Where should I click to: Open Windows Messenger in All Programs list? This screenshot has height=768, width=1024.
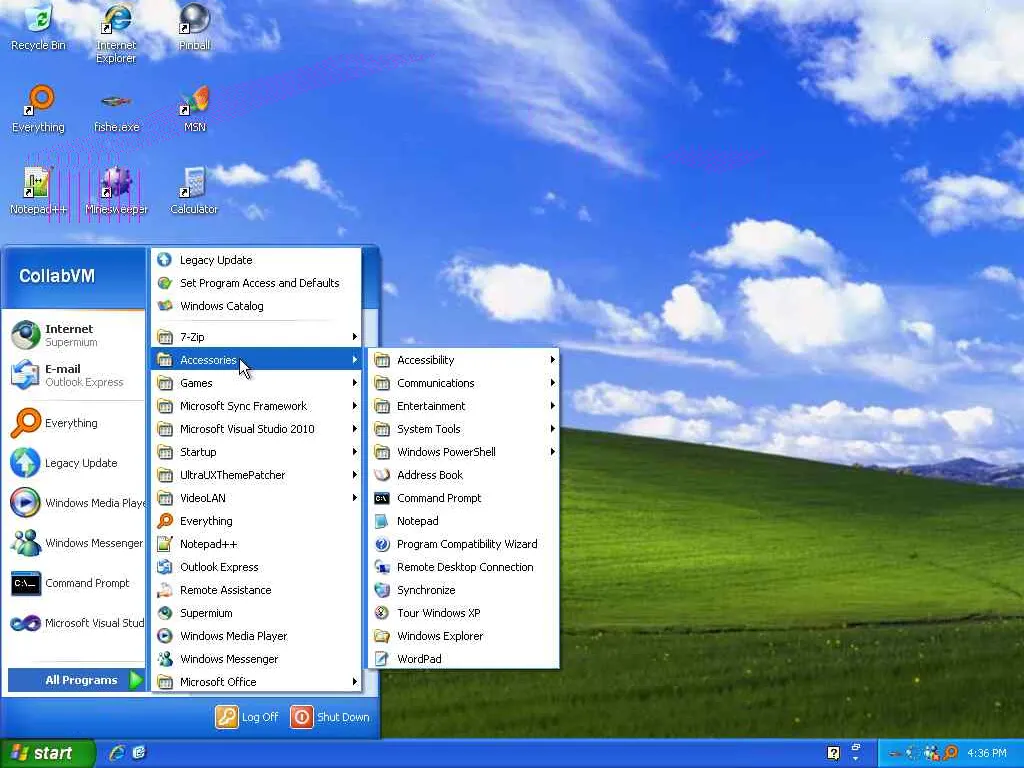(256, 658)
